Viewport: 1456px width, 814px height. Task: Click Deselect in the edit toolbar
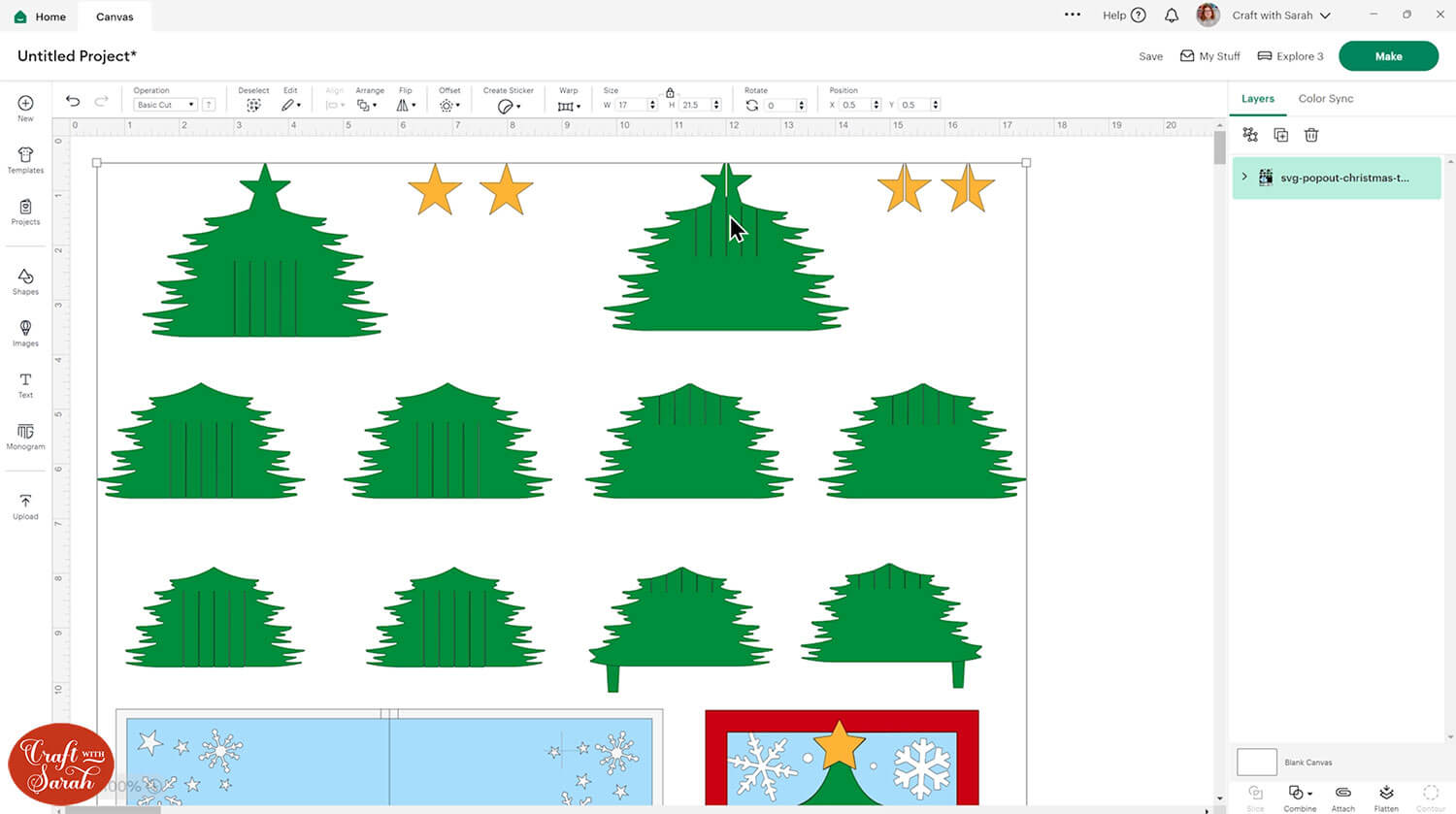(253, 105)
